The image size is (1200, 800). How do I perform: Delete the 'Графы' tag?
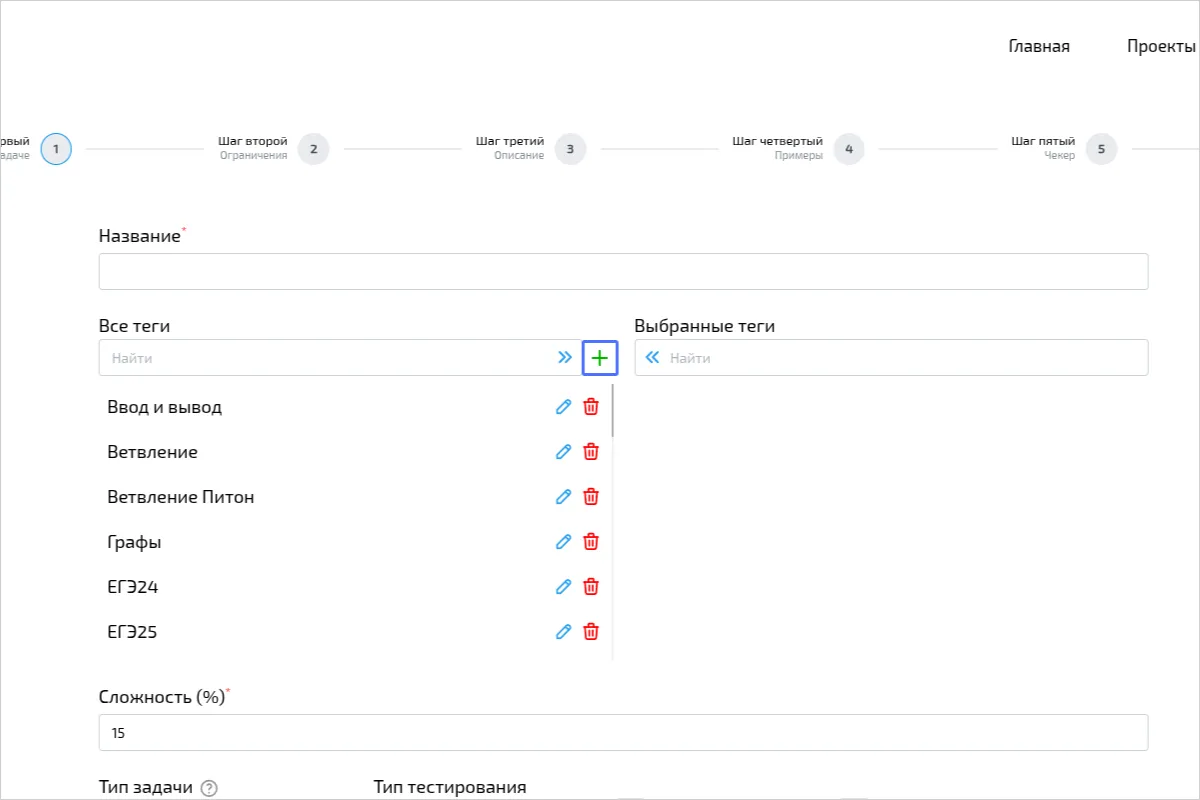coord(591,542)
